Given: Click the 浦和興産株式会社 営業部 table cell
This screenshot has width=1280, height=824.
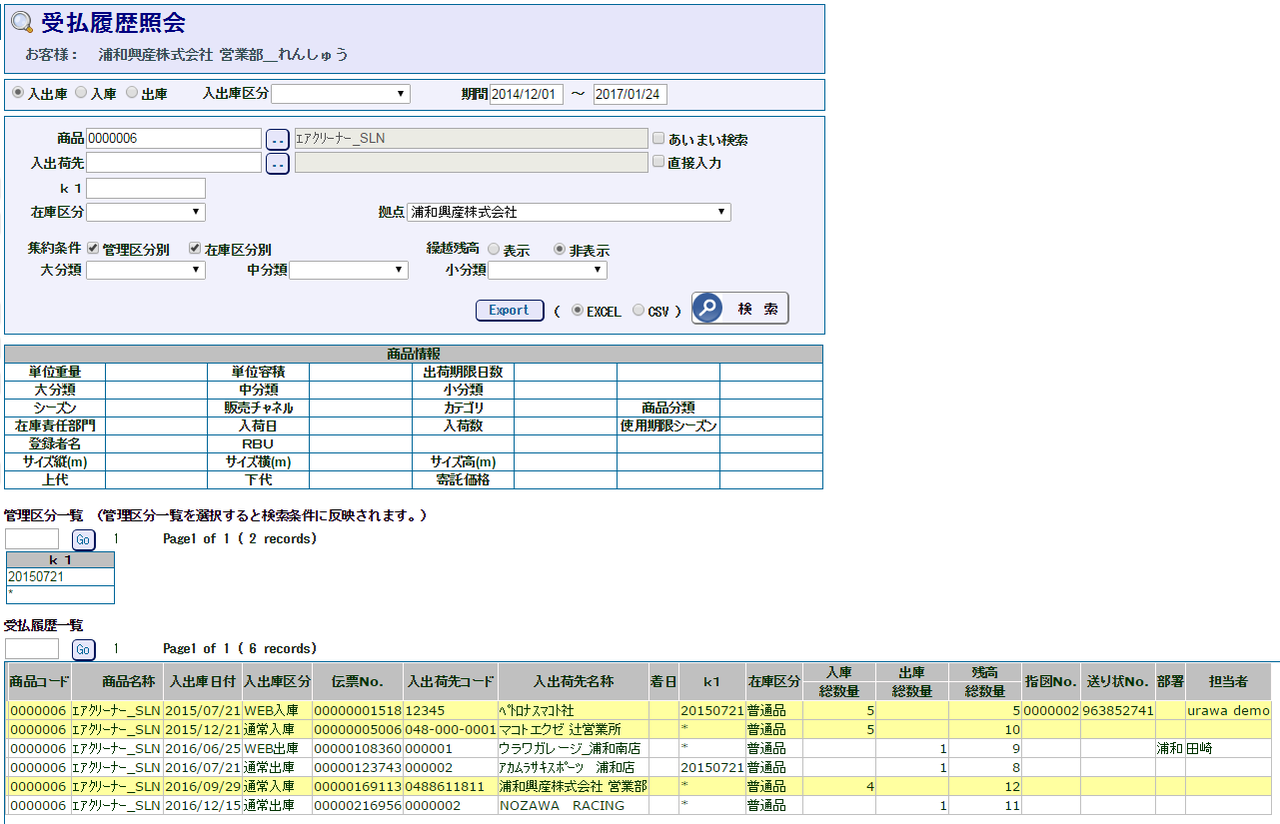Looking at the screenshot, I should (572, 787).
